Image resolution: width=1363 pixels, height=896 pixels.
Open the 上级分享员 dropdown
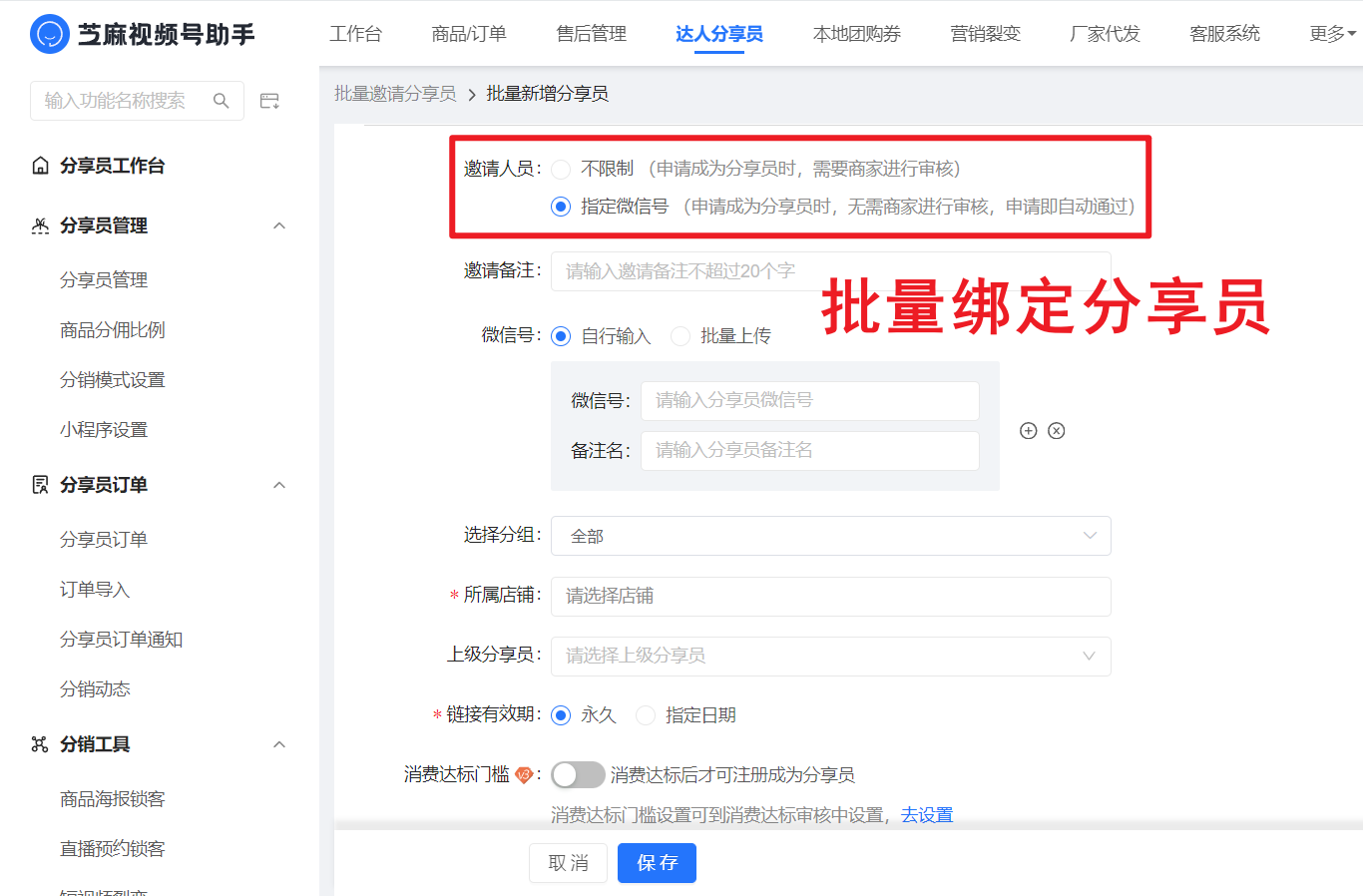click(831, 656)
